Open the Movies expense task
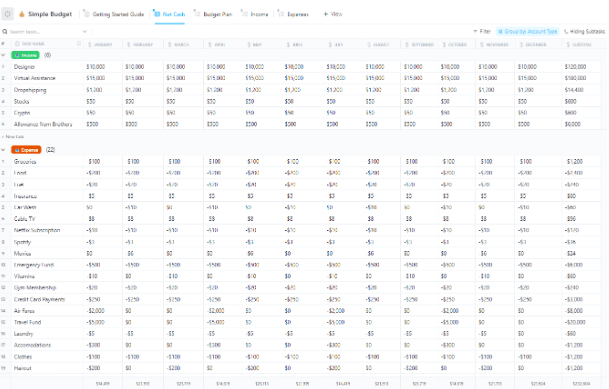609x389 pixels. click(x=22, y=254)
